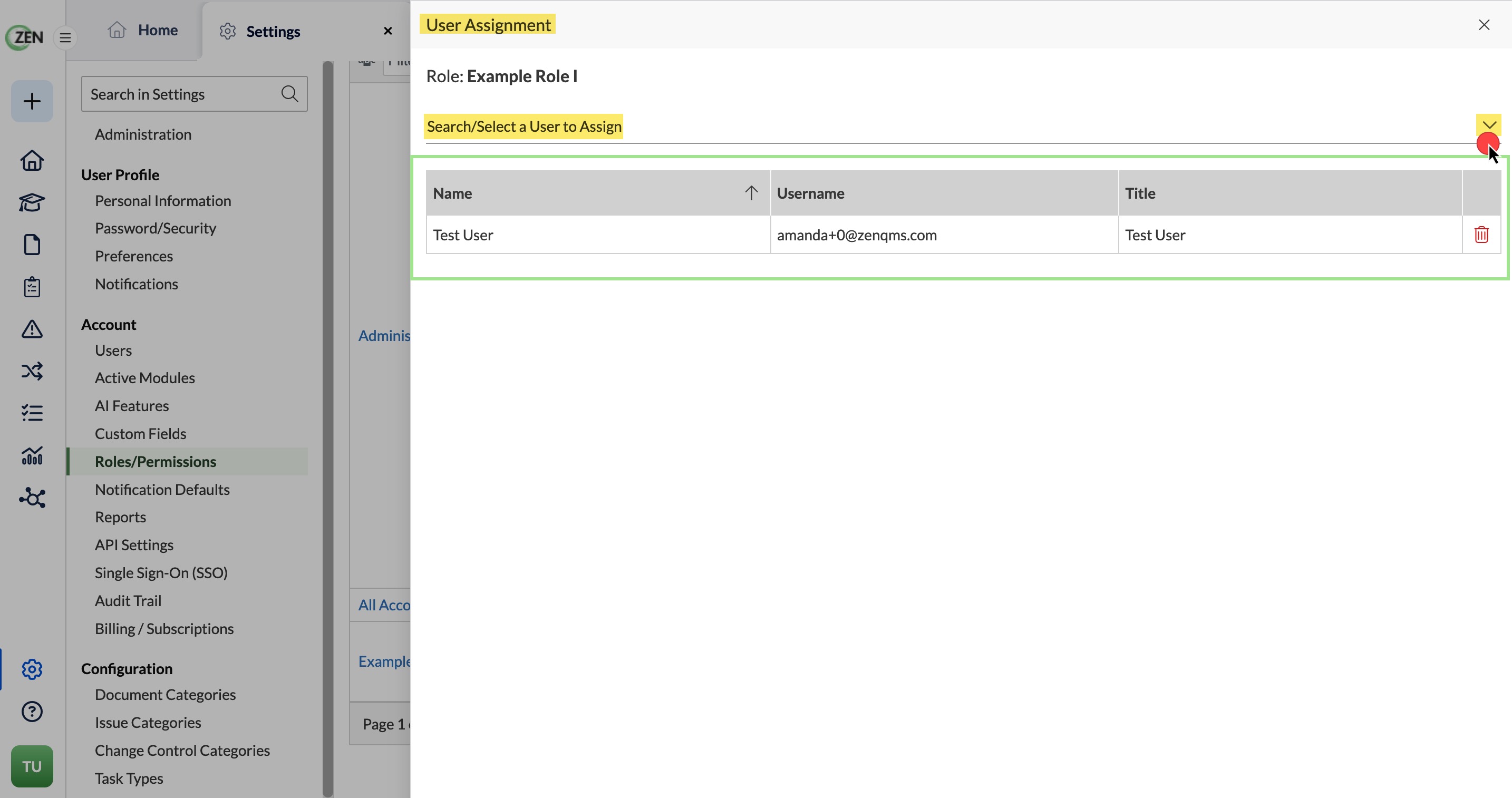
Task: Open the Issues warning triangle icon
Action: (x=32, y=329)
